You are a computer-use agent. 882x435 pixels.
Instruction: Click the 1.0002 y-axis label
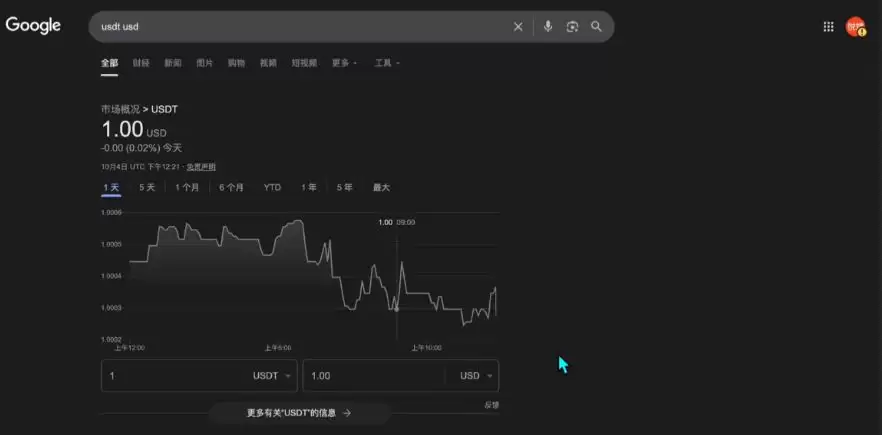111,339
